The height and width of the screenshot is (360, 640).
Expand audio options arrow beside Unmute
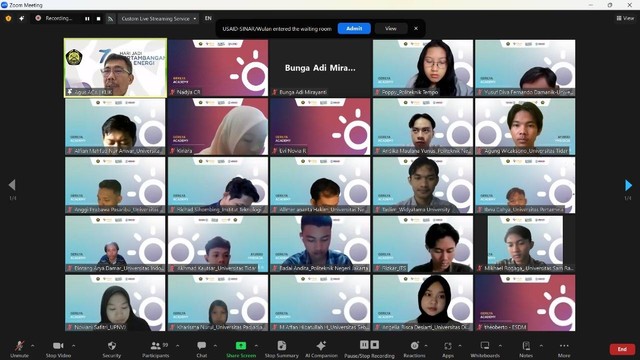33,346
